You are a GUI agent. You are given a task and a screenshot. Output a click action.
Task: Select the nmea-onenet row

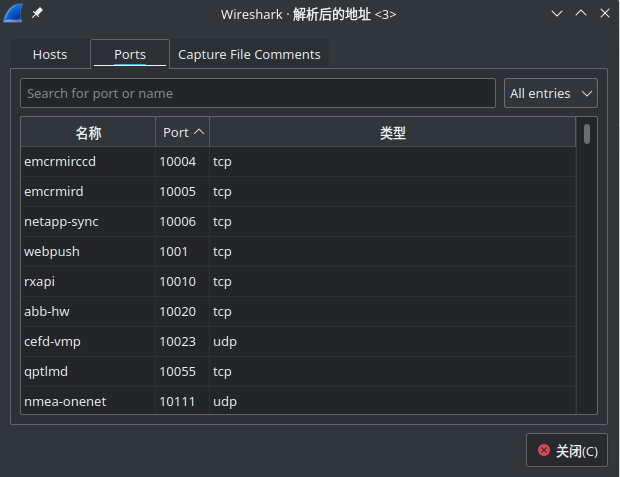299,401
